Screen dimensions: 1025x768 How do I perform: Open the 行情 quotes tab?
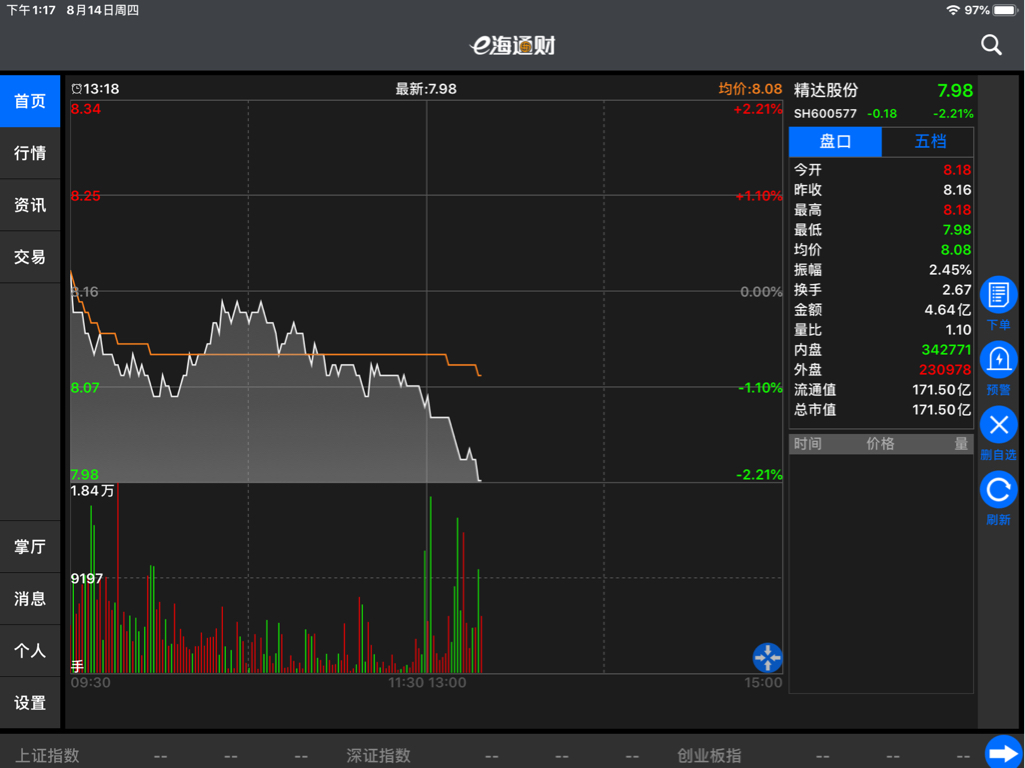pyautogui.click(x=30, y=153)
